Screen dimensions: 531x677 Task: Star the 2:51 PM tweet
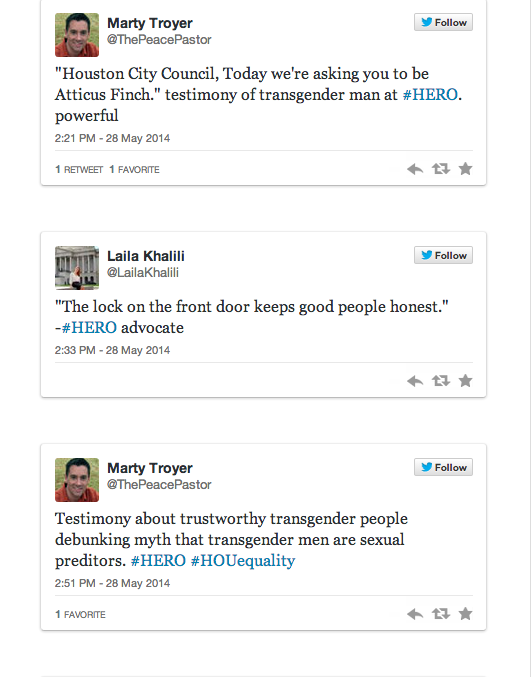click(465, 613)
